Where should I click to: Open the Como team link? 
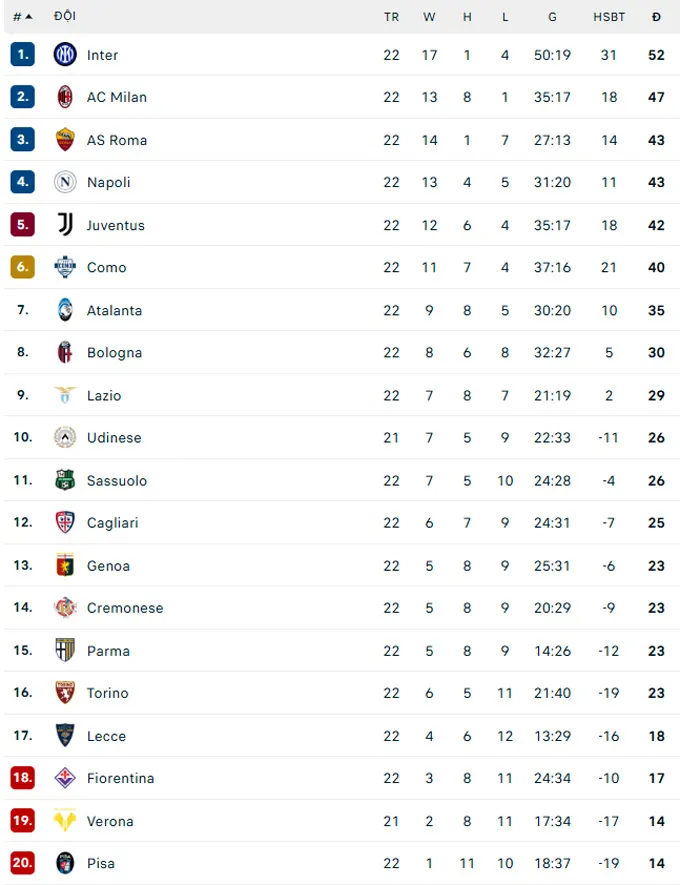click(106, 267)
